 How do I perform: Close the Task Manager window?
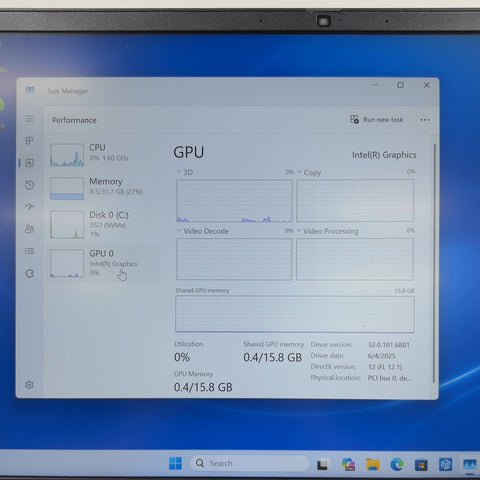click(x=427, y=85)
